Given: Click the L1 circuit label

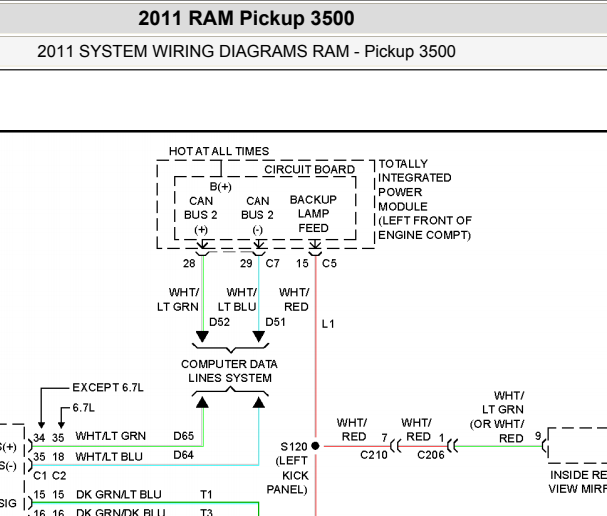Looking at the screenshot, I should [328, 324].
